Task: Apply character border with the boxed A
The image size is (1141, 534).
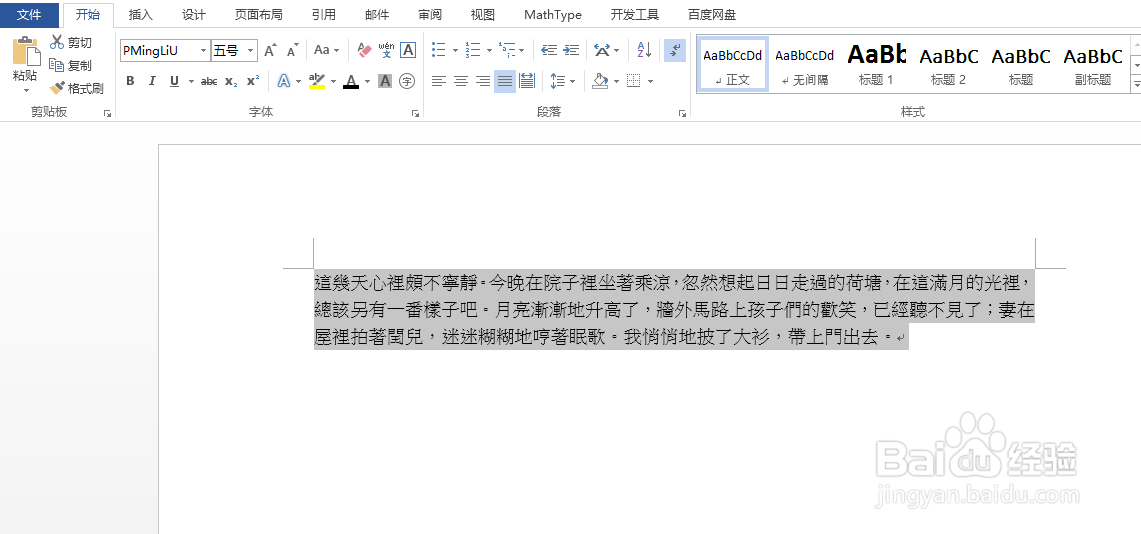Action: coord(408,50)
